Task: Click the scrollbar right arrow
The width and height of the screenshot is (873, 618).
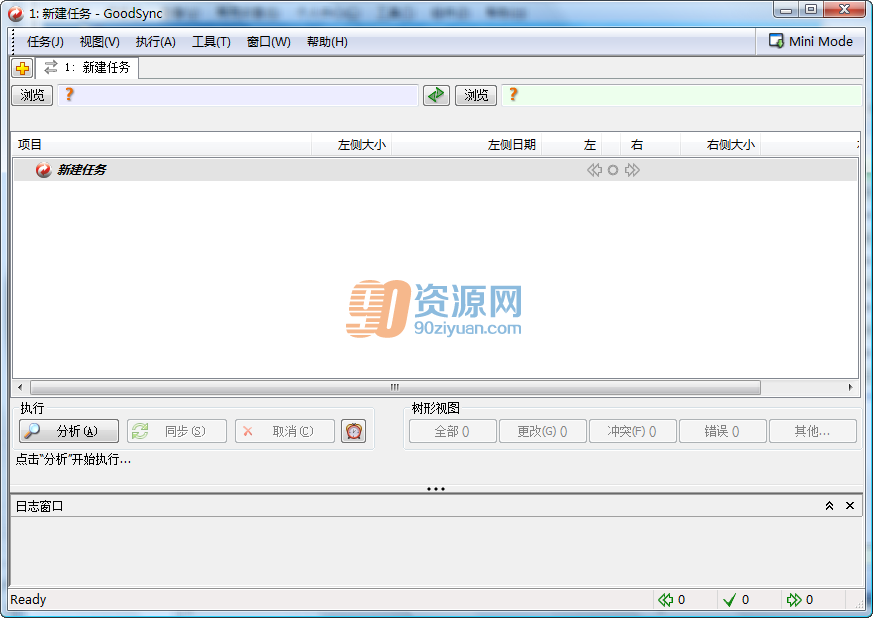Action: 850,387
